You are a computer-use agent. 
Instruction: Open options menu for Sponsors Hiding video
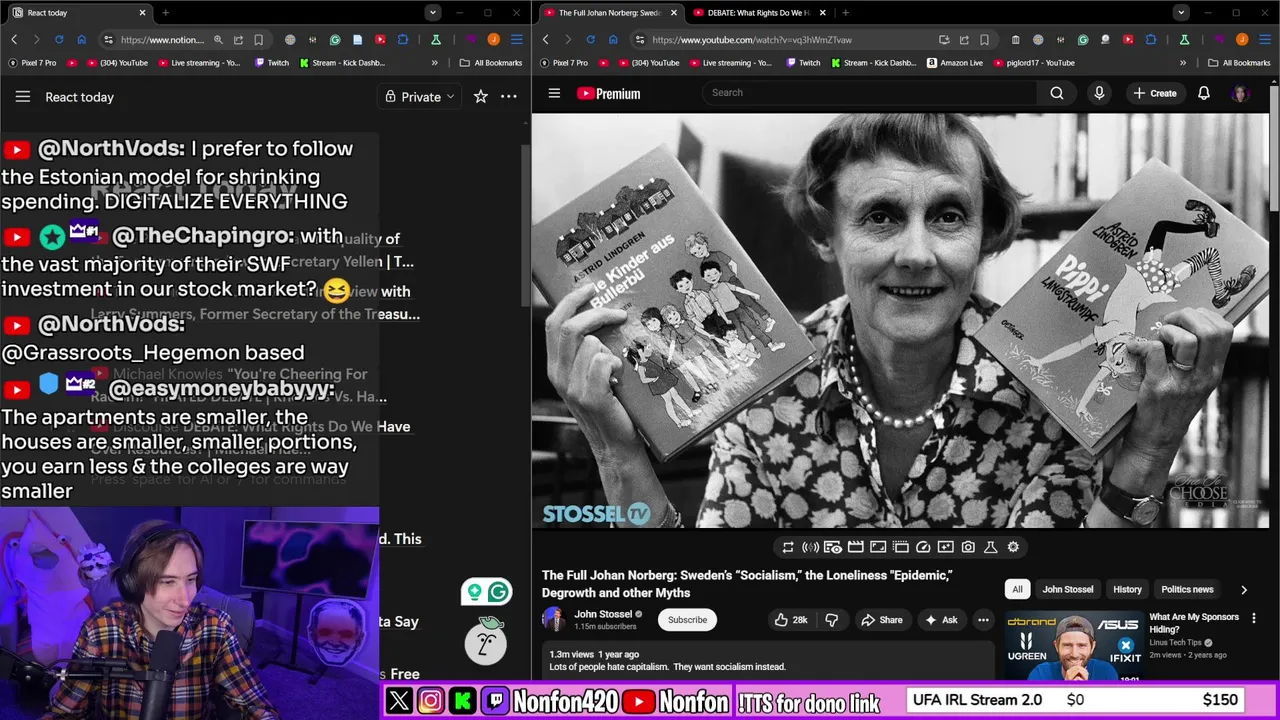point(1253,619)
